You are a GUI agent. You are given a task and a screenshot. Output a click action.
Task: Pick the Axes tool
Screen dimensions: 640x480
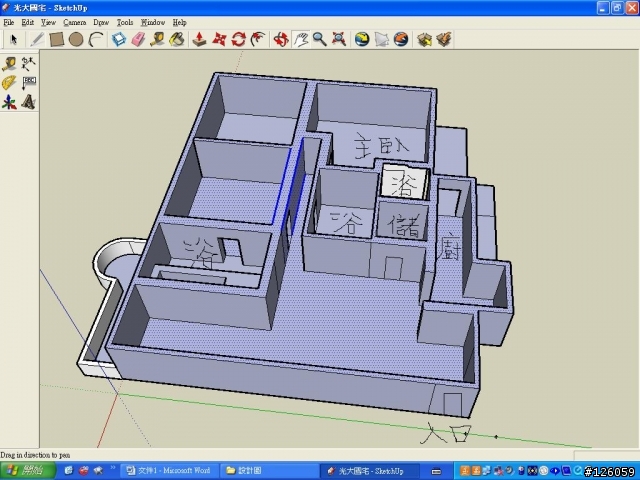tap(9, 102)
